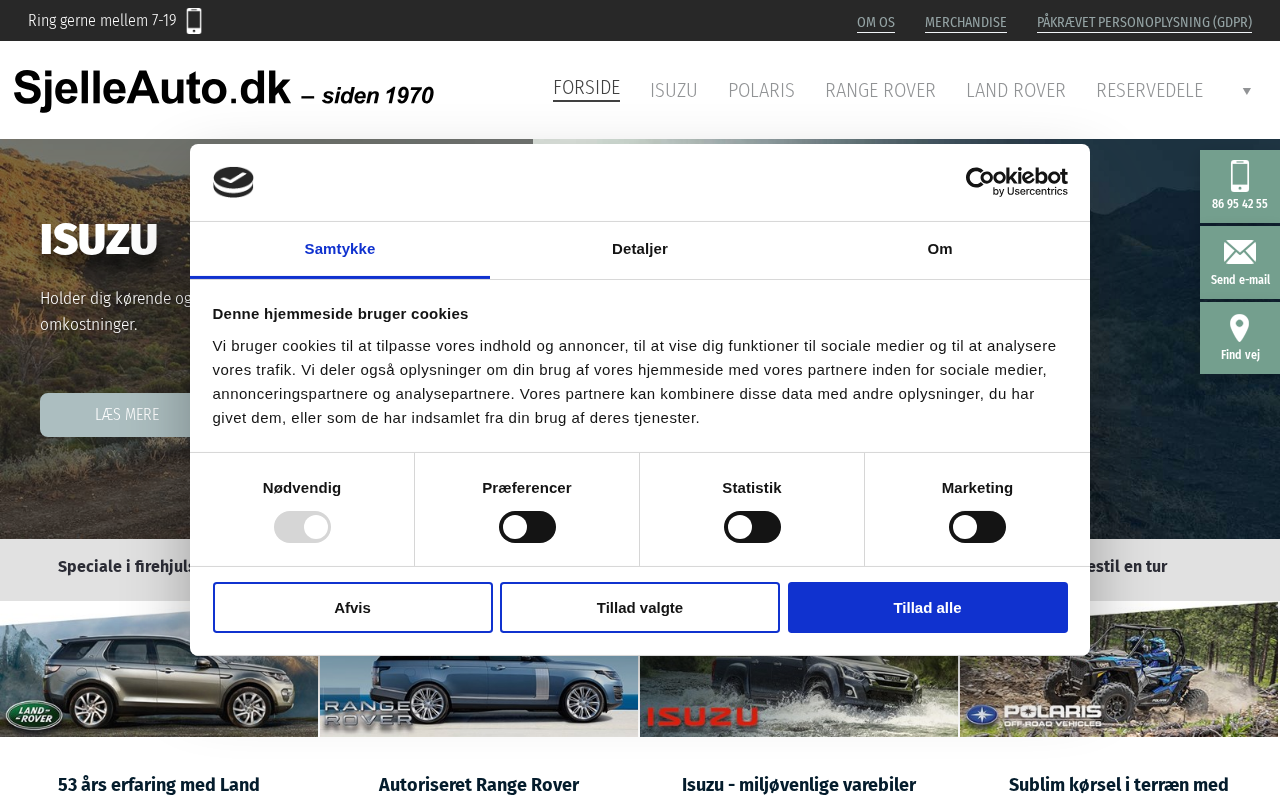Click the '53 års erfaring med Land' heading

tap(159, 785)
